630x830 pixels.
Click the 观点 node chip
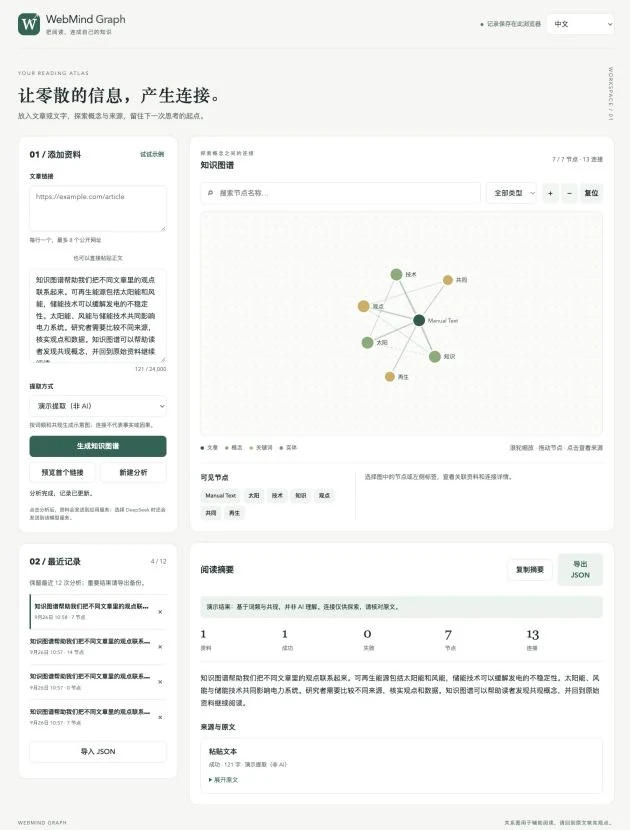(x=324, y=495)
